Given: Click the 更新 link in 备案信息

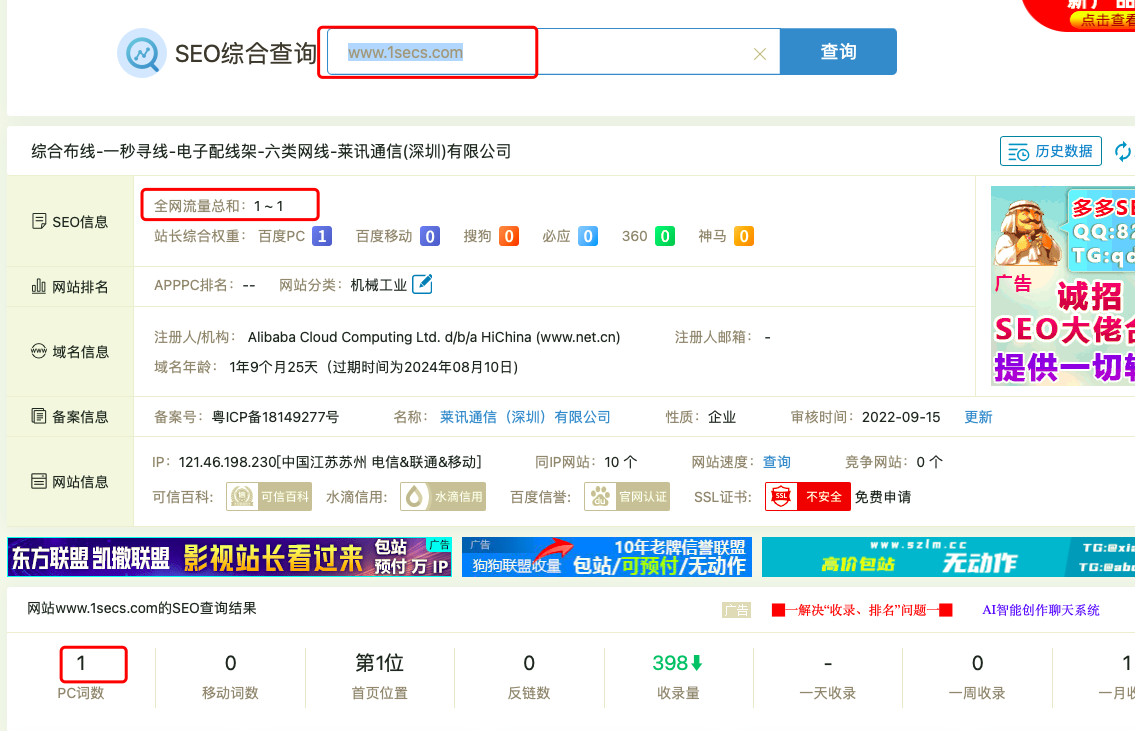Looking at the screenshot, I should point(978,417).
